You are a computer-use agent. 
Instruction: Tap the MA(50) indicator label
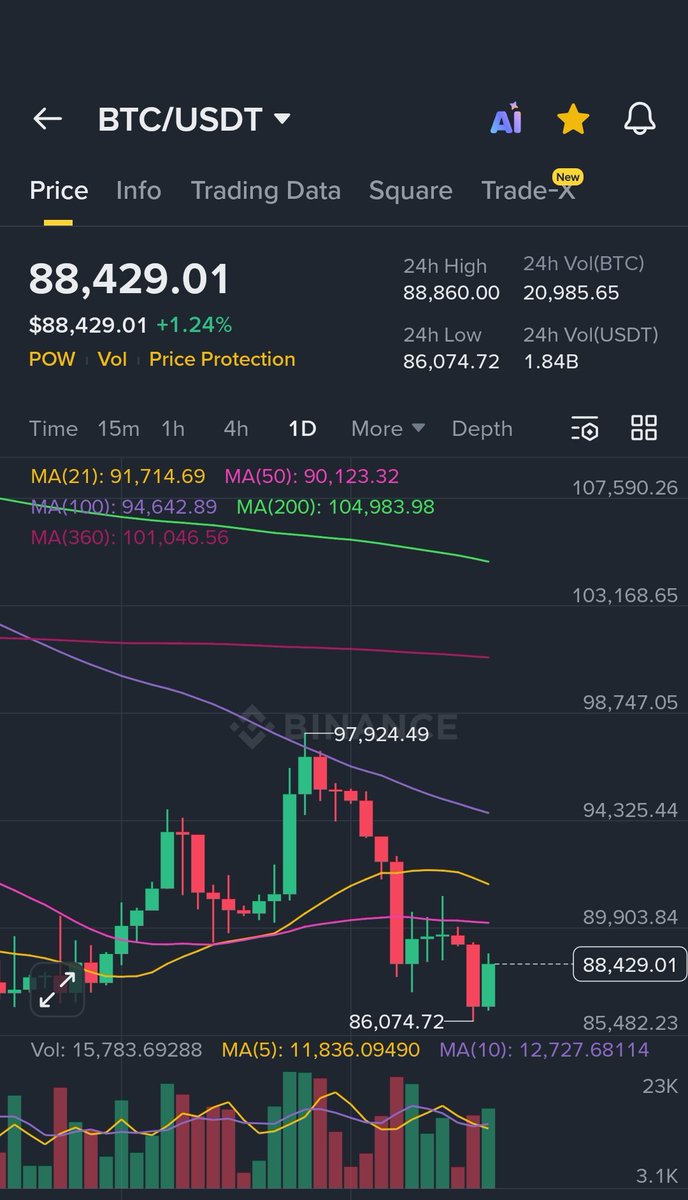click(311, 476)
